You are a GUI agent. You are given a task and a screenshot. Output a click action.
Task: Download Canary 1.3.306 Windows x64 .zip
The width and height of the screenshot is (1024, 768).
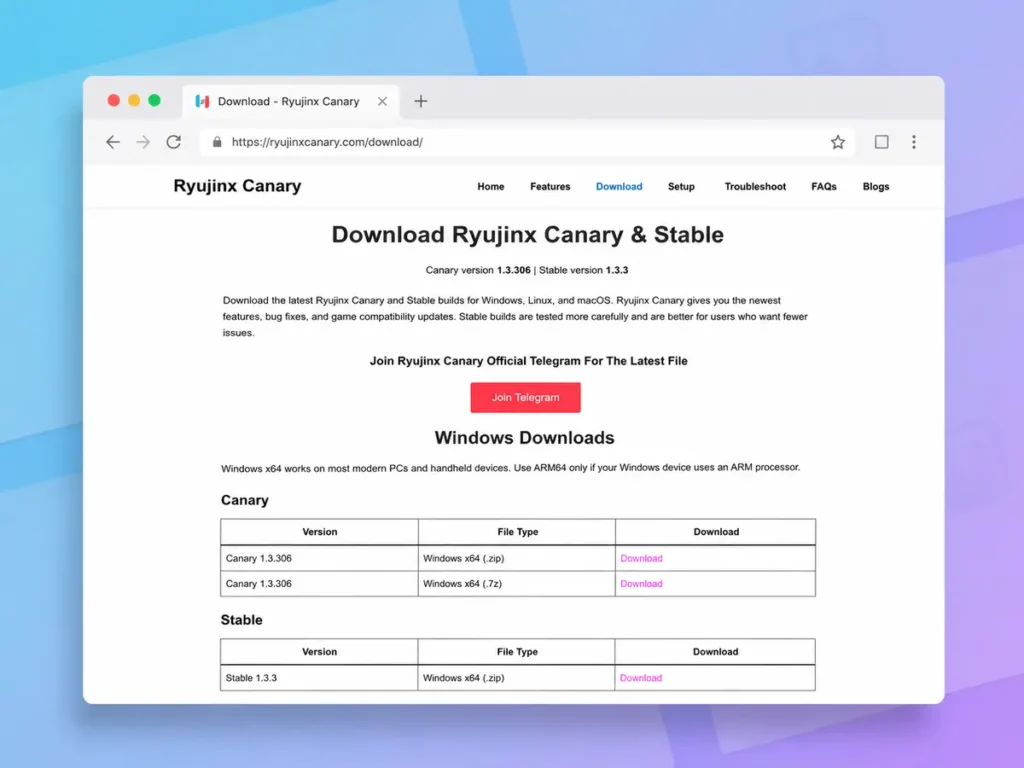[x=641, y=558]
